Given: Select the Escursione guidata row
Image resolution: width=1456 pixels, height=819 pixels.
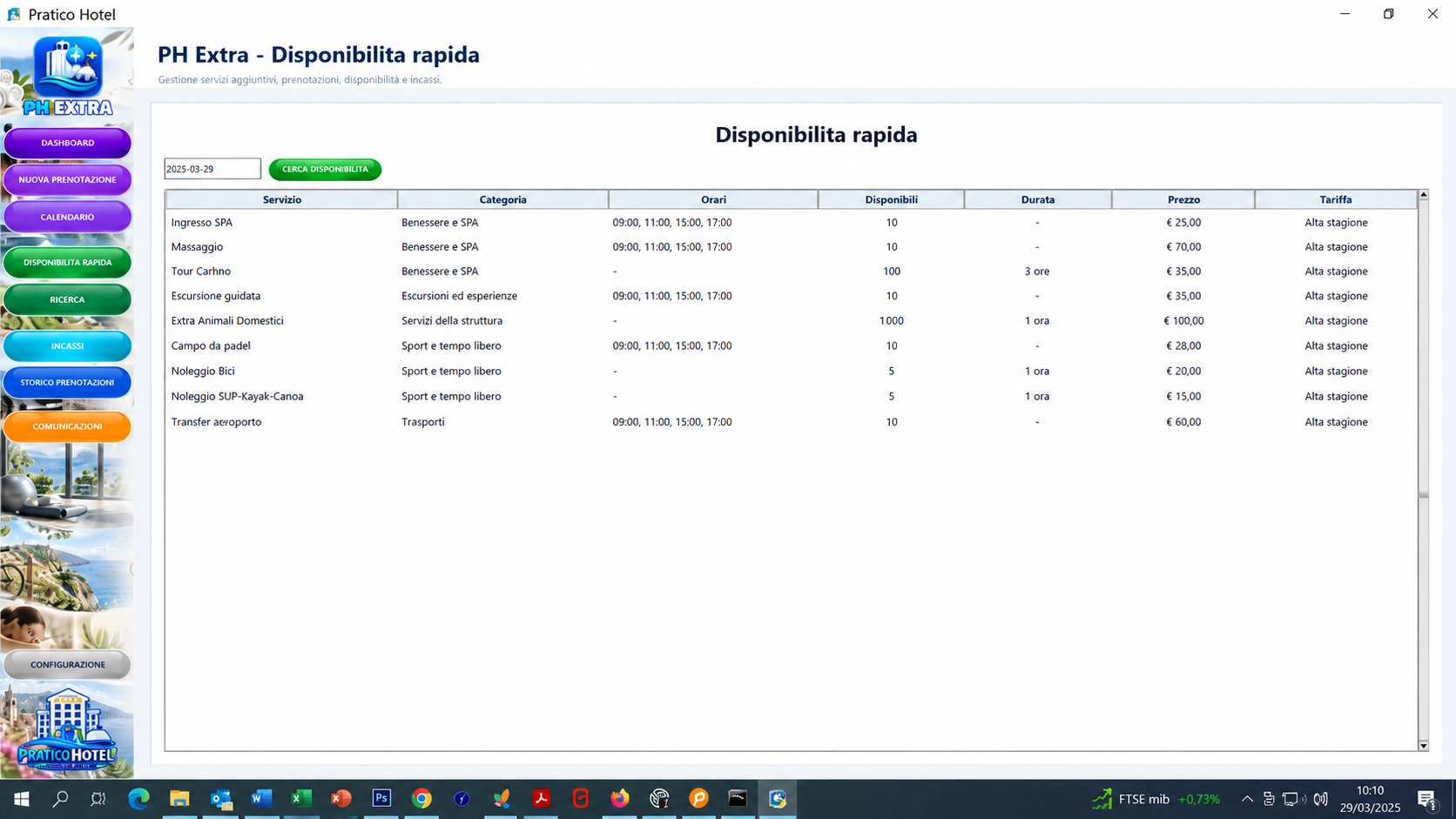Looking at the screenshot, I should (791, 296).
